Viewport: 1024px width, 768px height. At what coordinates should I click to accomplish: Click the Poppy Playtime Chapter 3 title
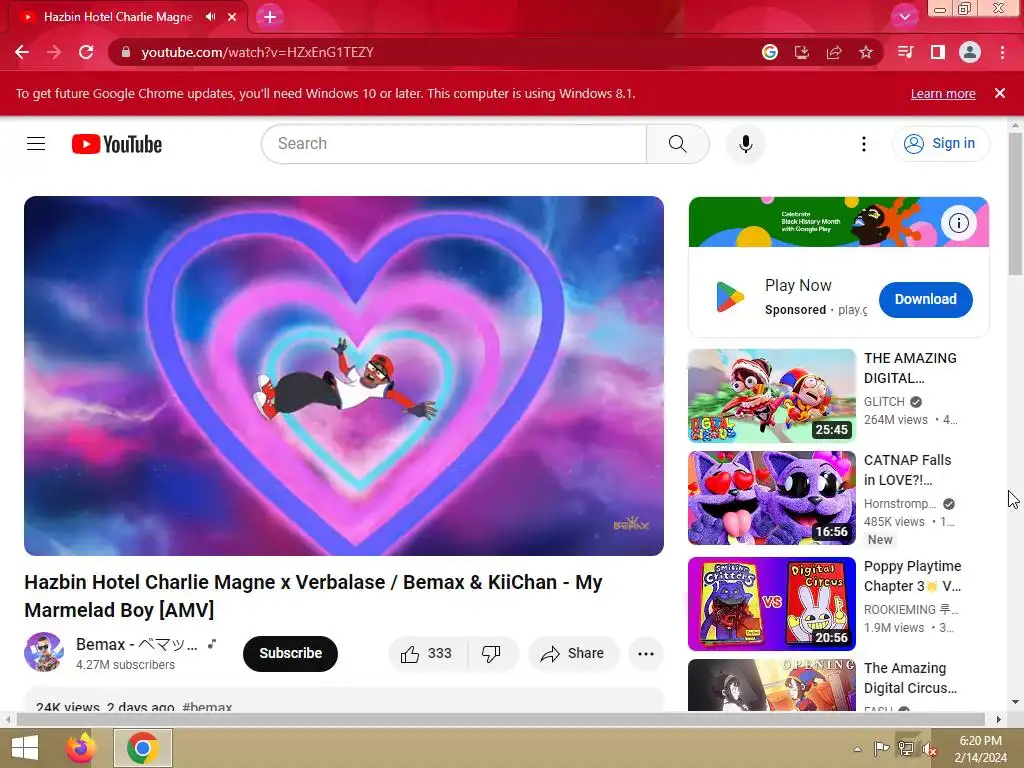[x=912, y=576]
